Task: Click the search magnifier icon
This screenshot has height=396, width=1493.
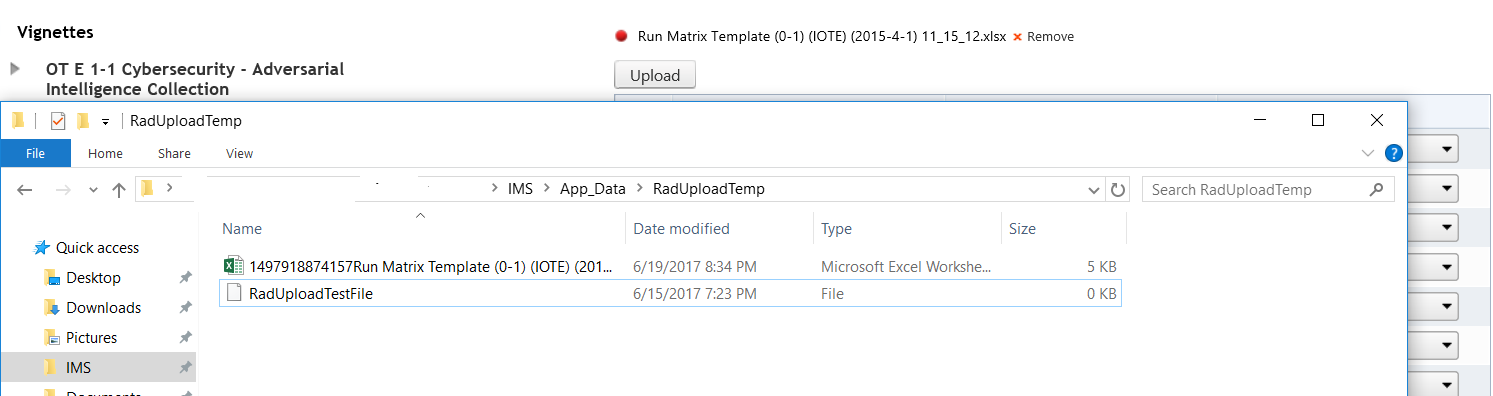Action: pyautogui.click(x=1376, y=189)
